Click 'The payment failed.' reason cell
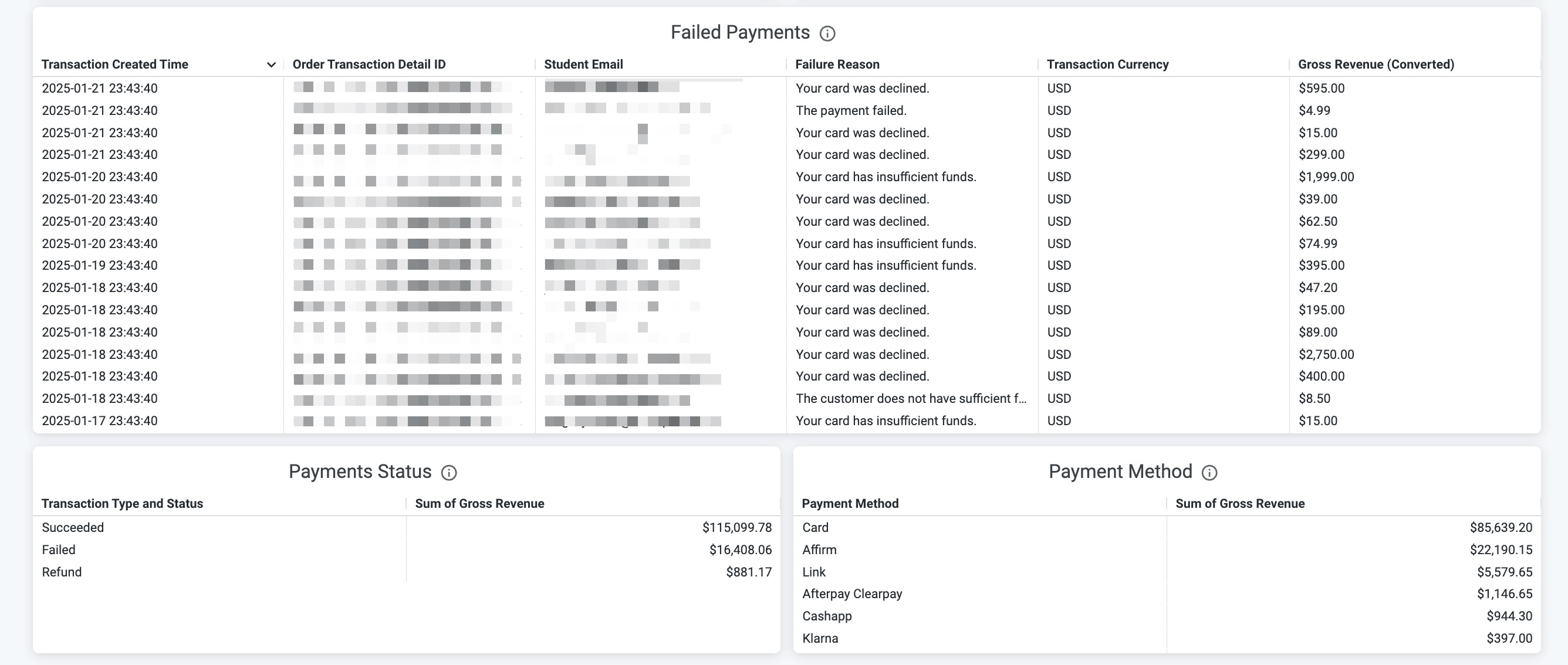The width and height of the screenshot is (1568, 665). pyautogui.click(x=851, y=111)
